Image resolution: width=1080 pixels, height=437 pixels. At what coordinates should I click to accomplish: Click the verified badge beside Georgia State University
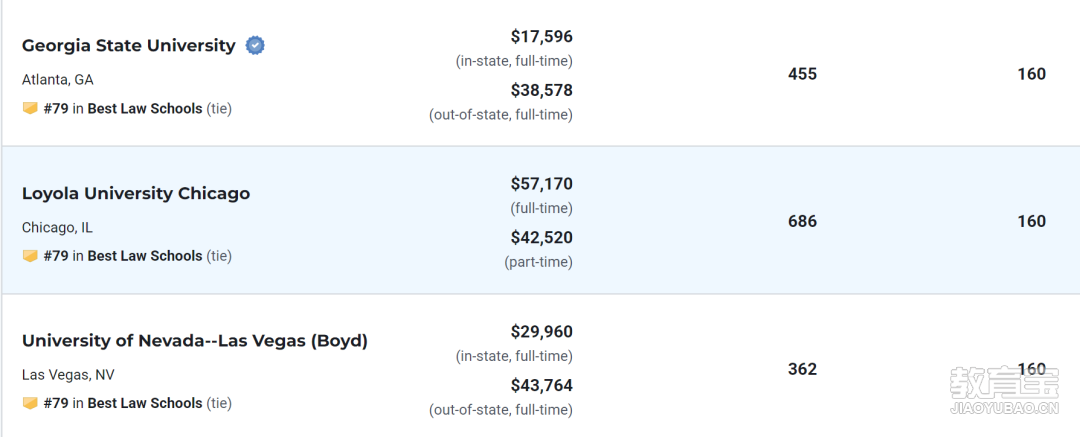point(256,45)
